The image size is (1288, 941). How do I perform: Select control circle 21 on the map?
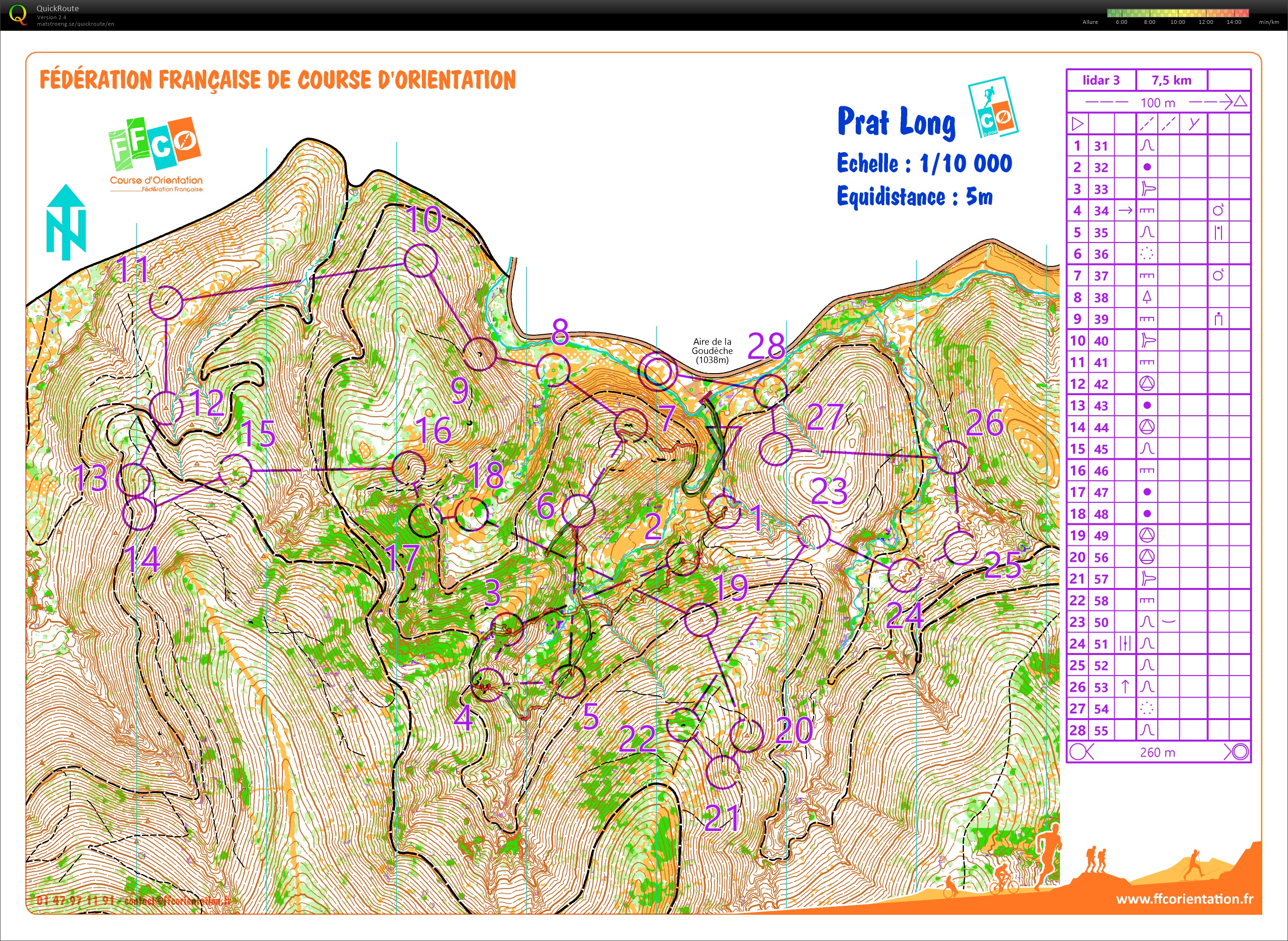pyautogui.click(x=722, y=772)
